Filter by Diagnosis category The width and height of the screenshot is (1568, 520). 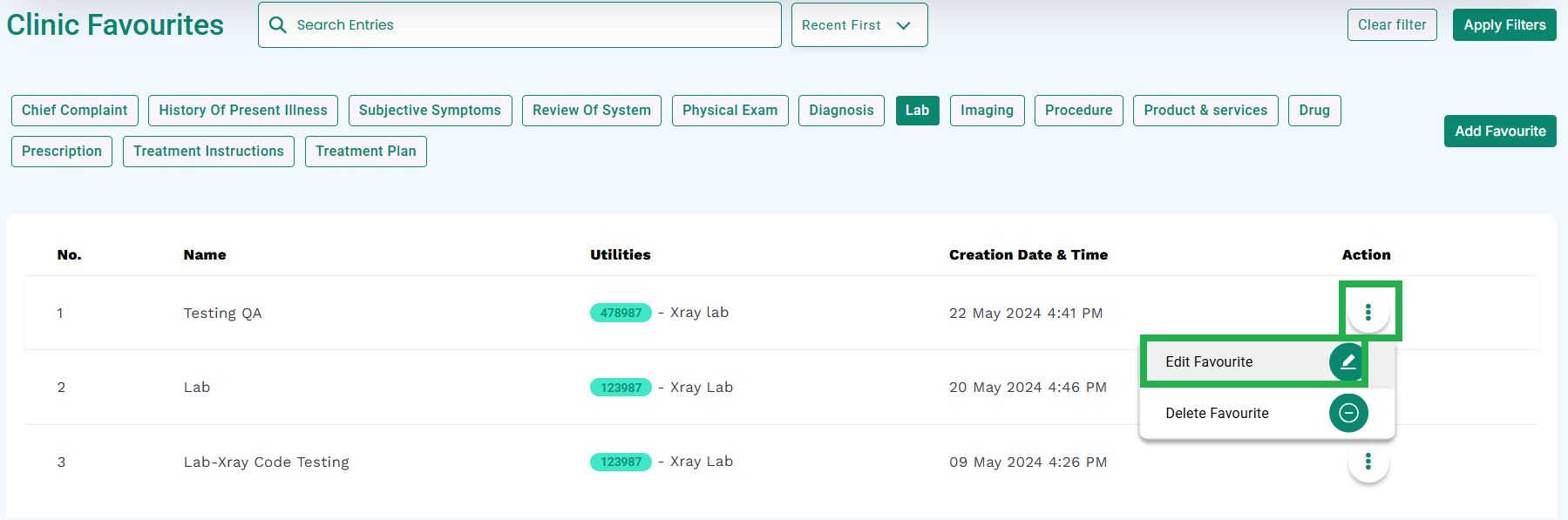click(841, 111)
